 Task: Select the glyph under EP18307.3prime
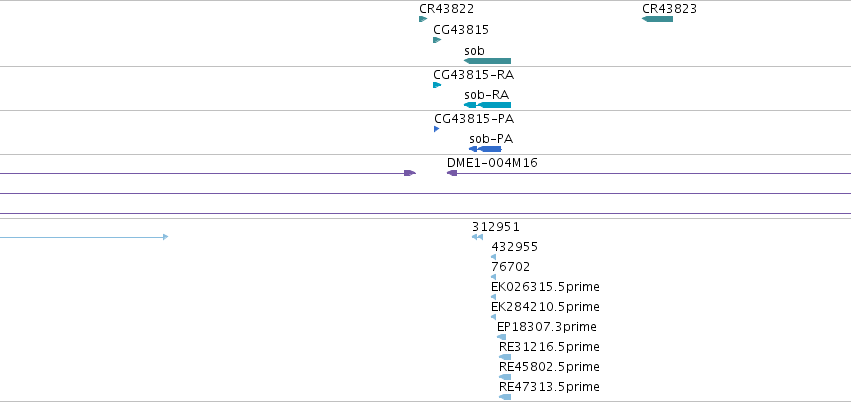coord(501,337)
